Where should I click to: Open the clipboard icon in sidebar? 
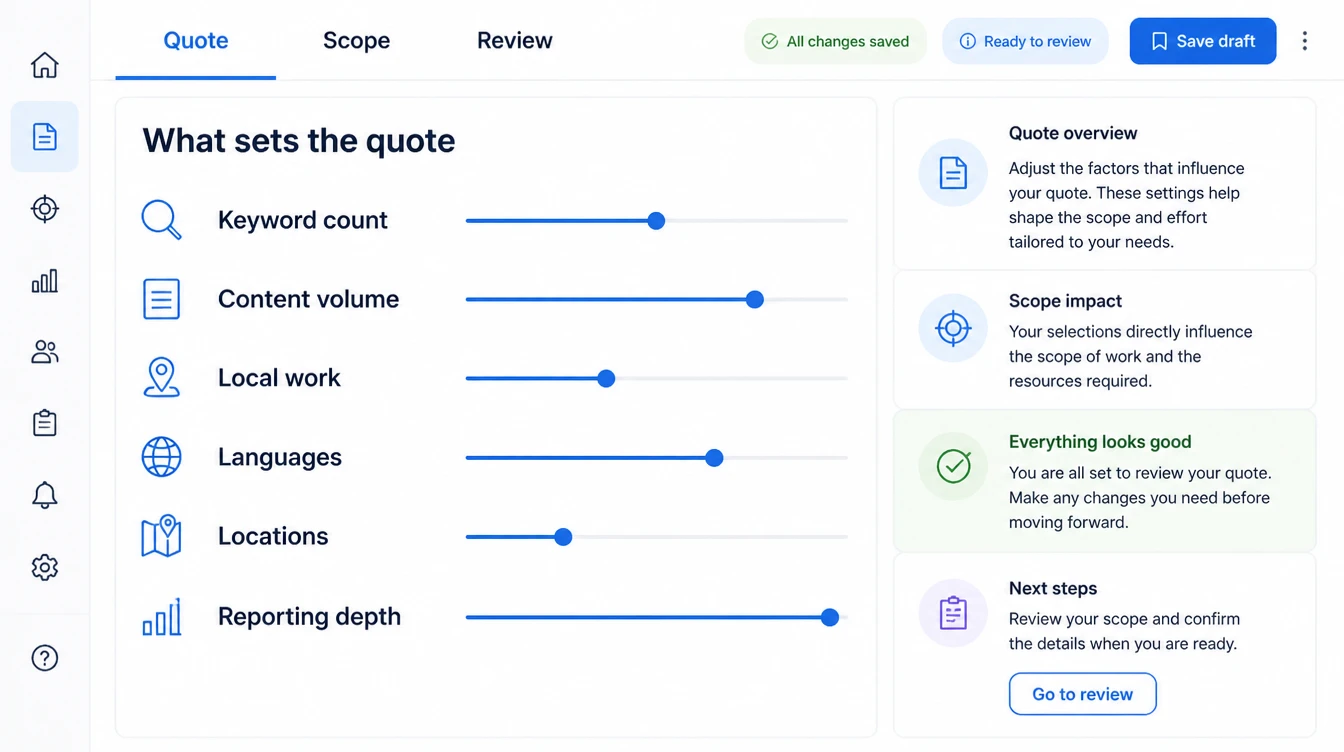pyautogui.click(x=44, y=423)
